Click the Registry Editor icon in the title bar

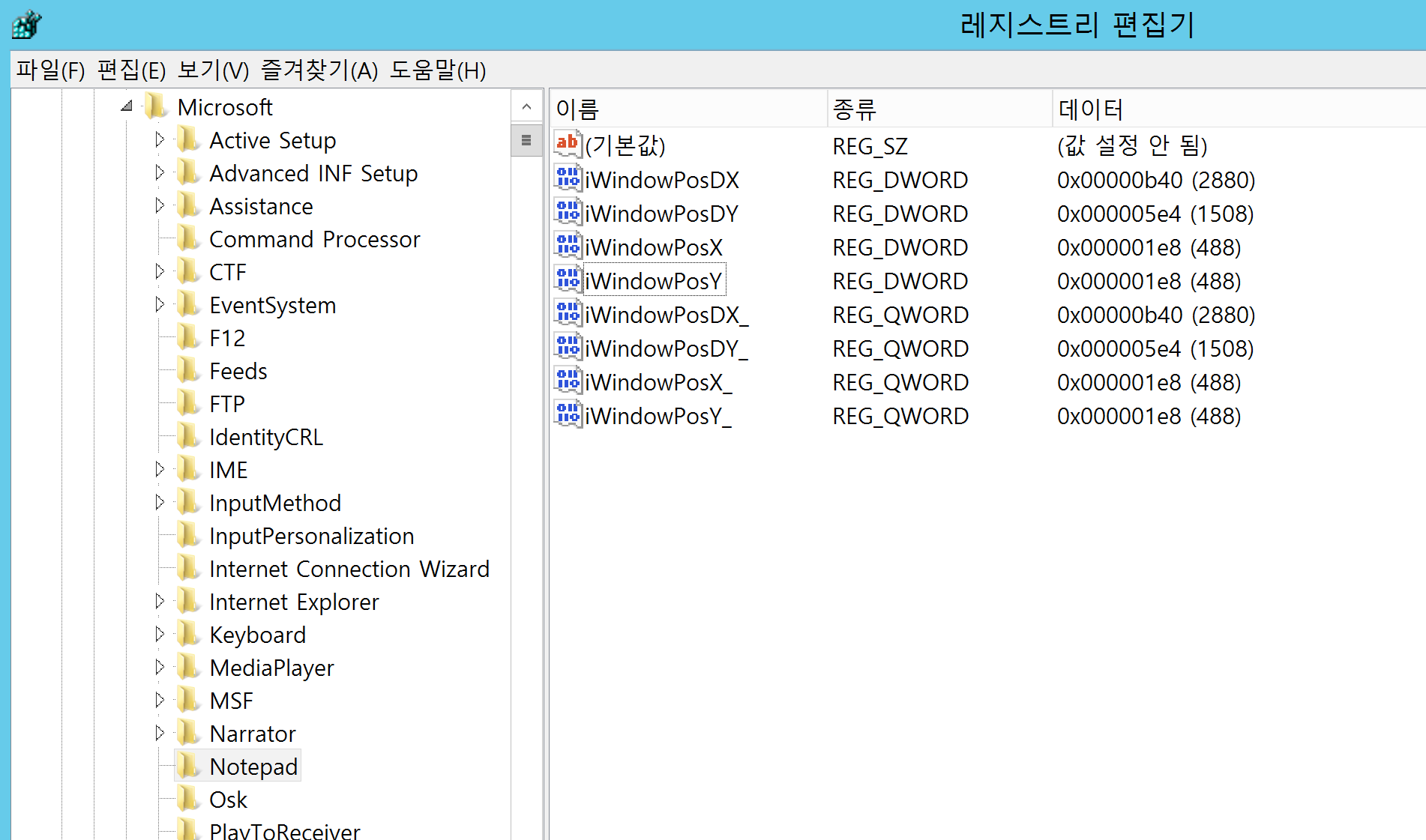coord(25,24)
